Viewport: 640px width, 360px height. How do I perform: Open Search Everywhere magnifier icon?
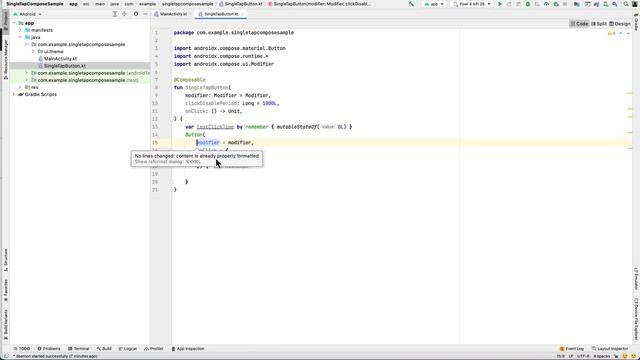[x=626, y=4]
